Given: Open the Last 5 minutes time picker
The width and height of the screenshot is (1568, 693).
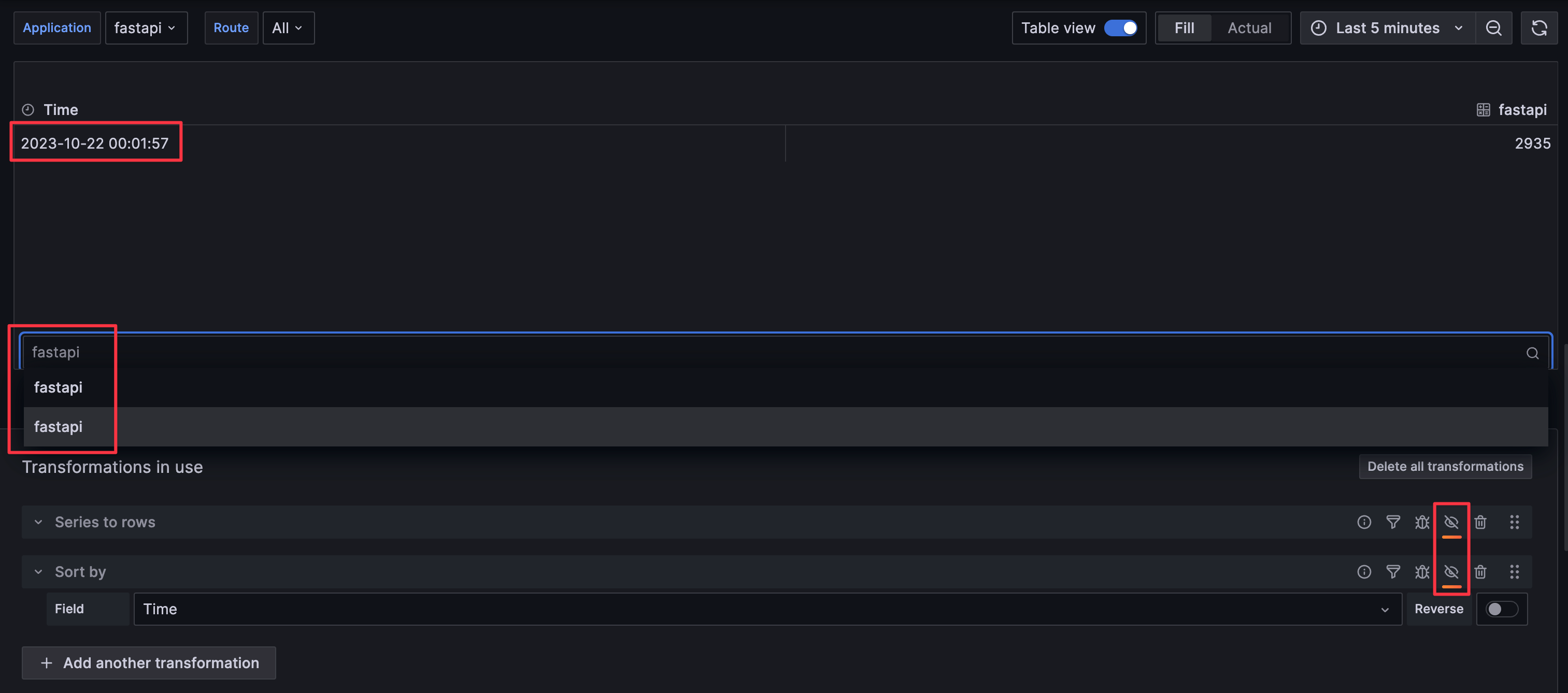Looking at the screenshot, I should pos(1387,28).
